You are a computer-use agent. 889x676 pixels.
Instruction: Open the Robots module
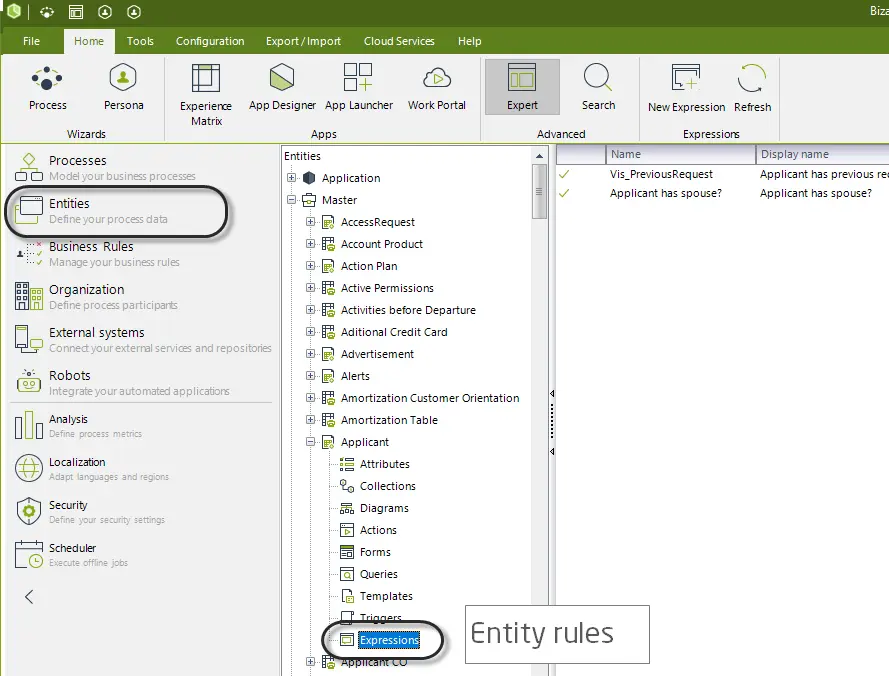click(x=122, y=383)
